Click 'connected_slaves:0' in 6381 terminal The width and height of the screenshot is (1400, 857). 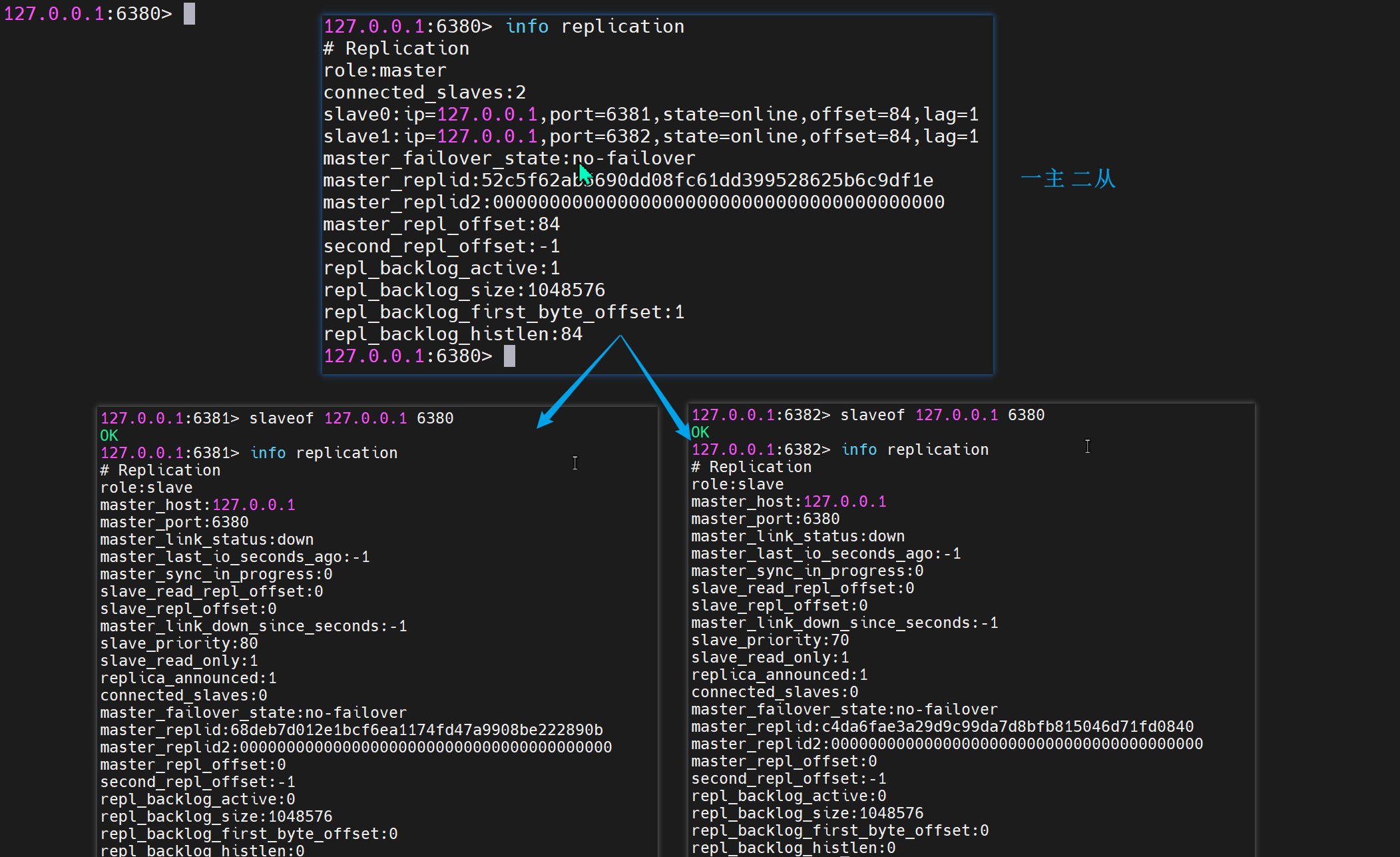pos(184,695)
